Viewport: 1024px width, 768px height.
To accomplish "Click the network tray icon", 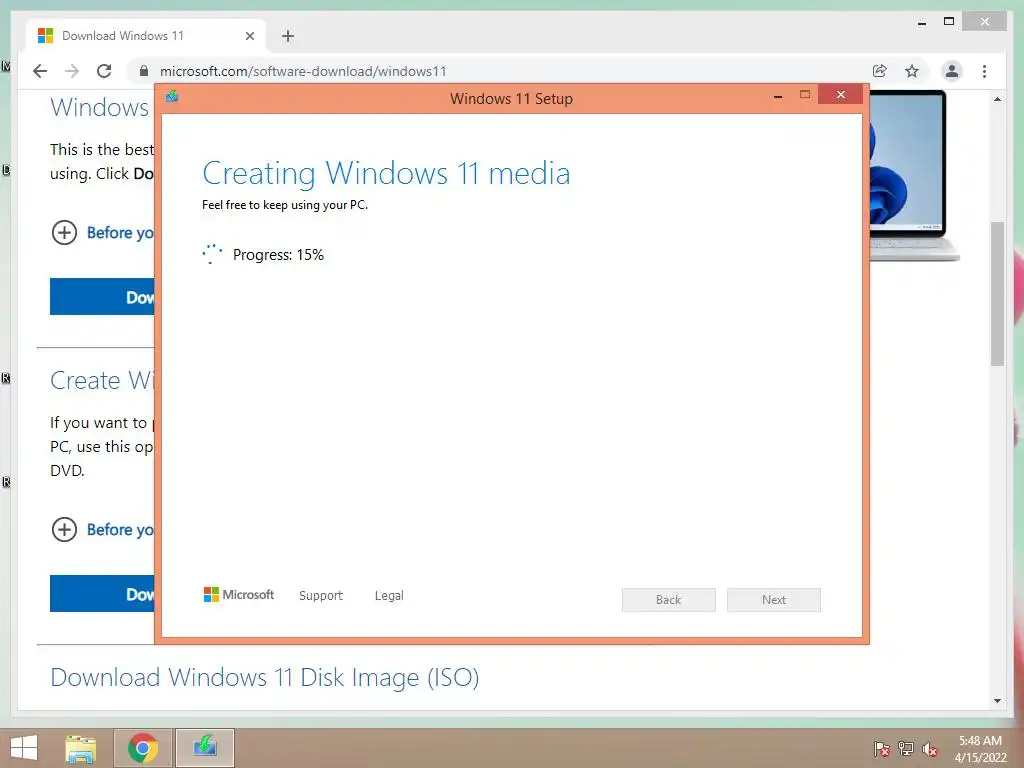I will [906, 749].
